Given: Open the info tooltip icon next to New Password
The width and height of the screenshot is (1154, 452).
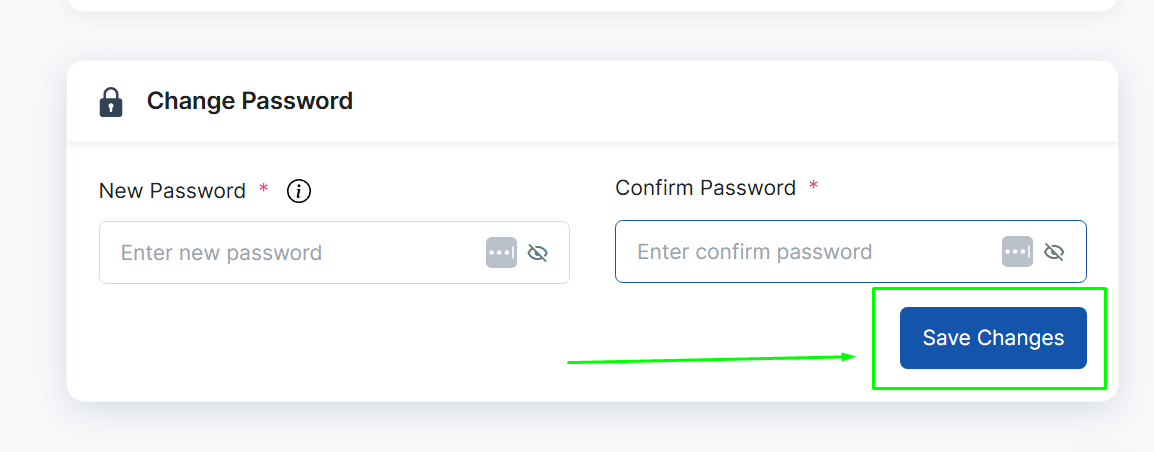Looking at the screenshot, I should [x=299, y=191].
